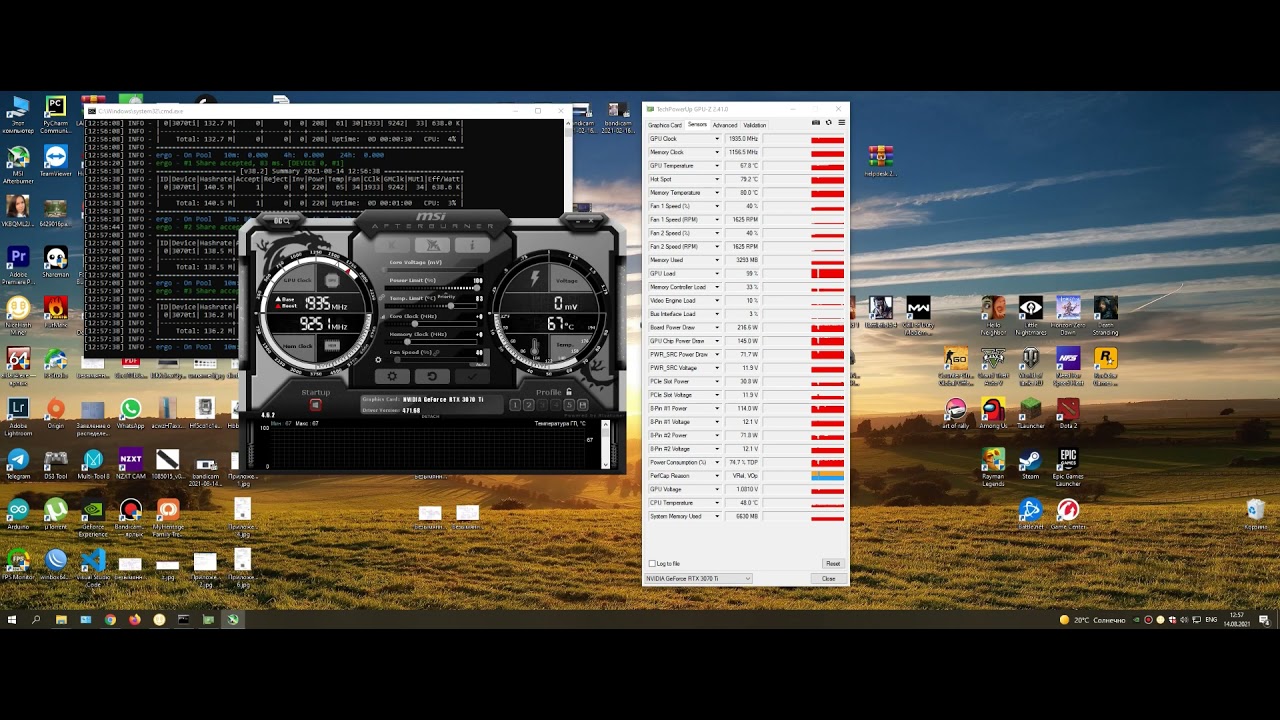1280x720 pixels.
Task: Open Hot Spot sensor dropdown arrow
Action: [716, 179]
